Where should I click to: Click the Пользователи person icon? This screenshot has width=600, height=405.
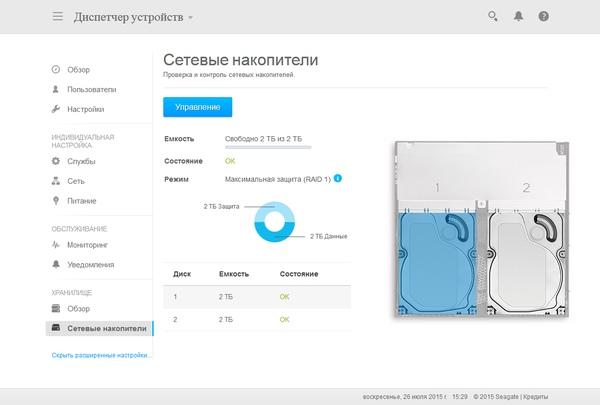(55, 89)
